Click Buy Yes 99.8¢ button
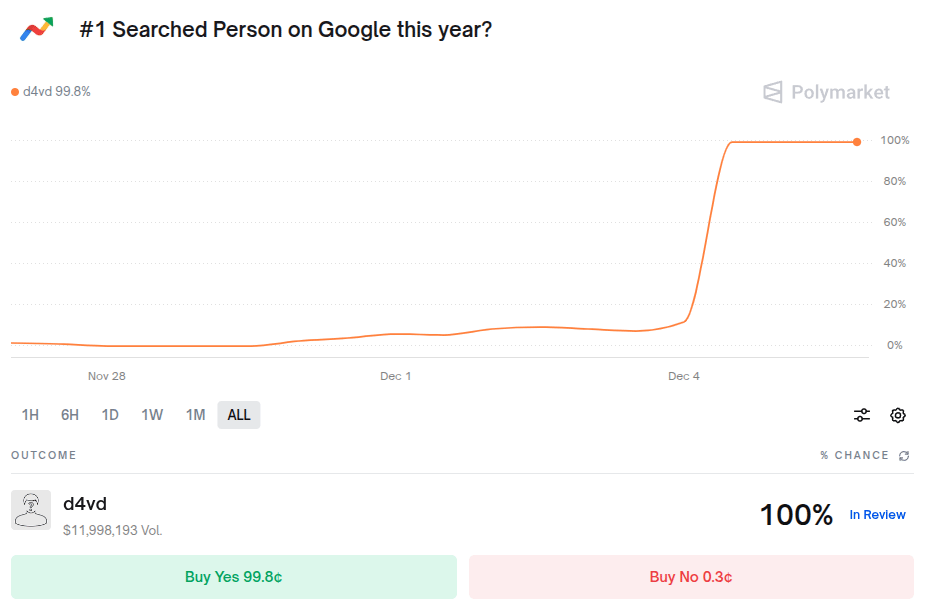Screen dimensions: 930x610 [234, 577]
